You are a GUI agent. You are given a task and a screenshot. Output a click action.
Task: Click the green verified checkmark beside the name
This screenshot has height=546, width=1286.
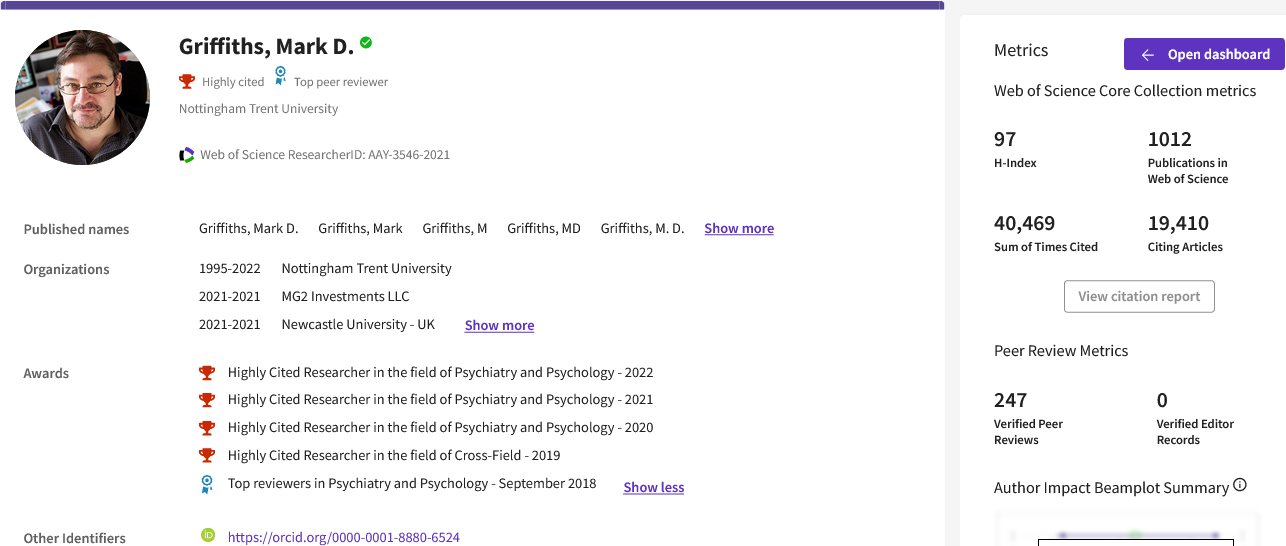[x=366, y=43]
